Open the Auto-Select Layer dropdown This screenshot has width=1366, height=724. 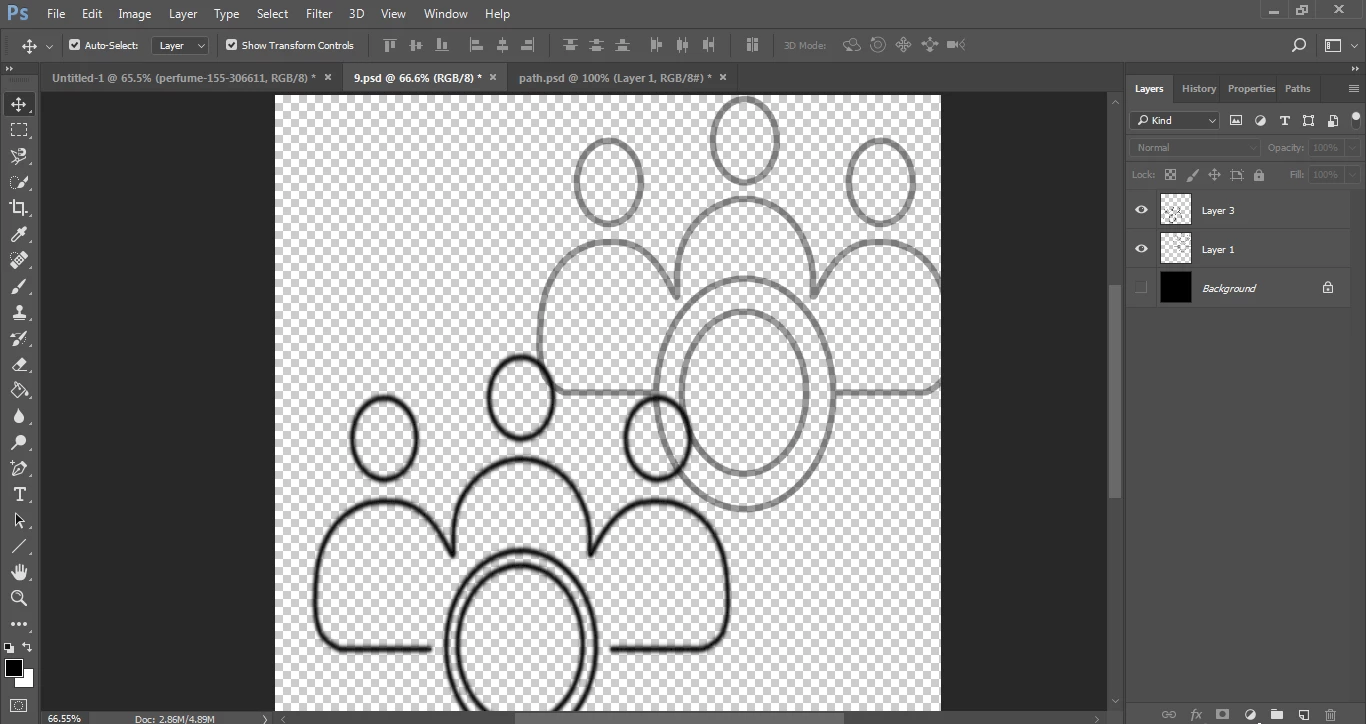click(180, 45)
